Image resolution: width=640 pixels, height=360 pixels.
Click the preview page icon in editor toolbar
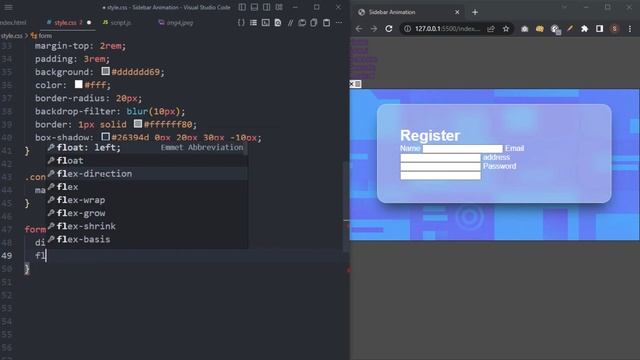coord(278,22)
